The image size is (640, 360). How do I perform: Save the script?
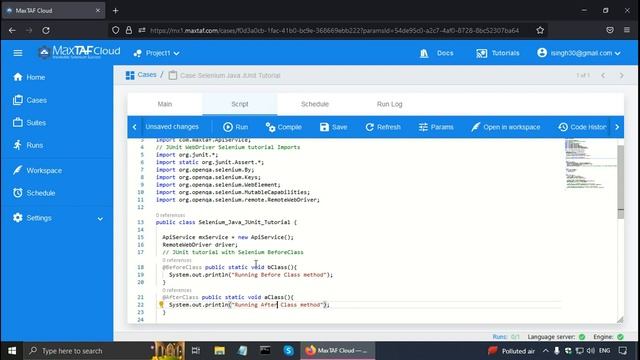tap(333, 127)
